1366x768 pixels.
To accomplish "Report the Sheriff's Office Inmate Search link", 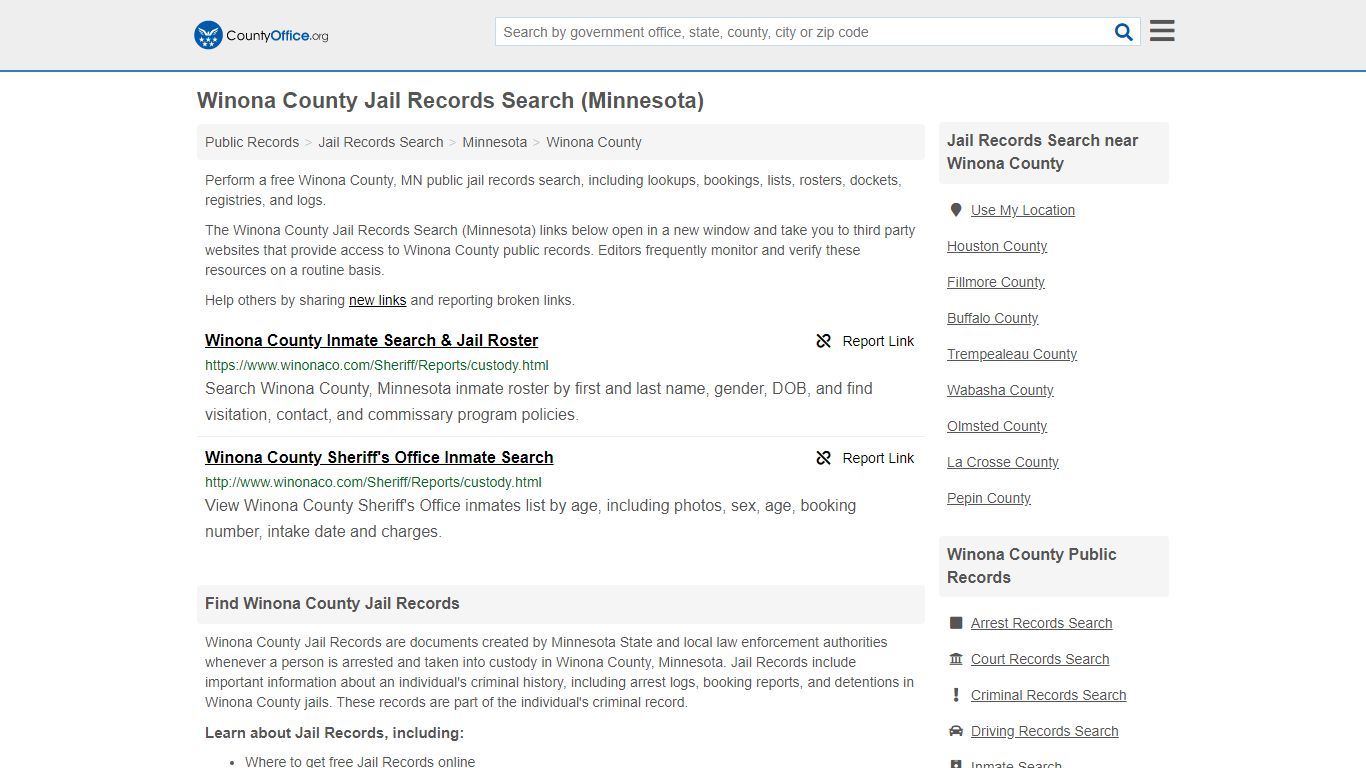I will (x=865, y=458).
